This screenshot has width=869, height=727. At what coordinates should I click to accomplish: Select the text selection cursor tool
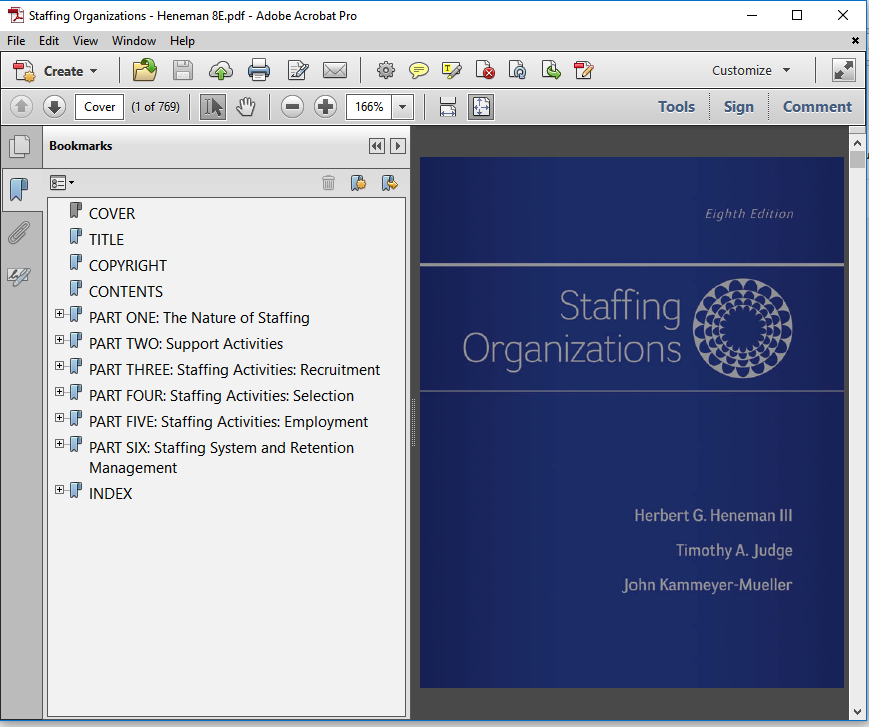pyautogui.click(x=213, y=106)
